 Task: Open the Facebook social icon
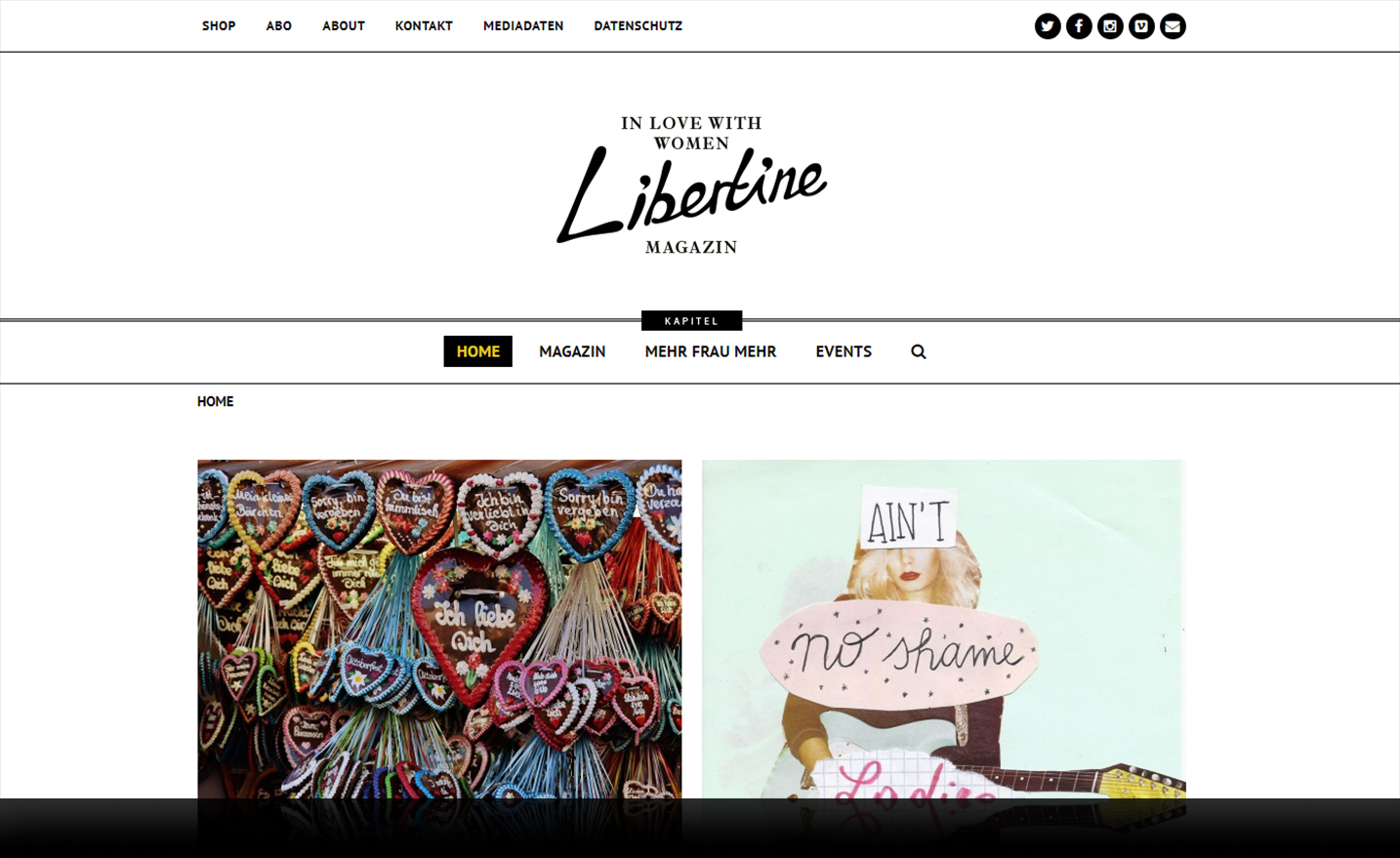coord(1079,26)
